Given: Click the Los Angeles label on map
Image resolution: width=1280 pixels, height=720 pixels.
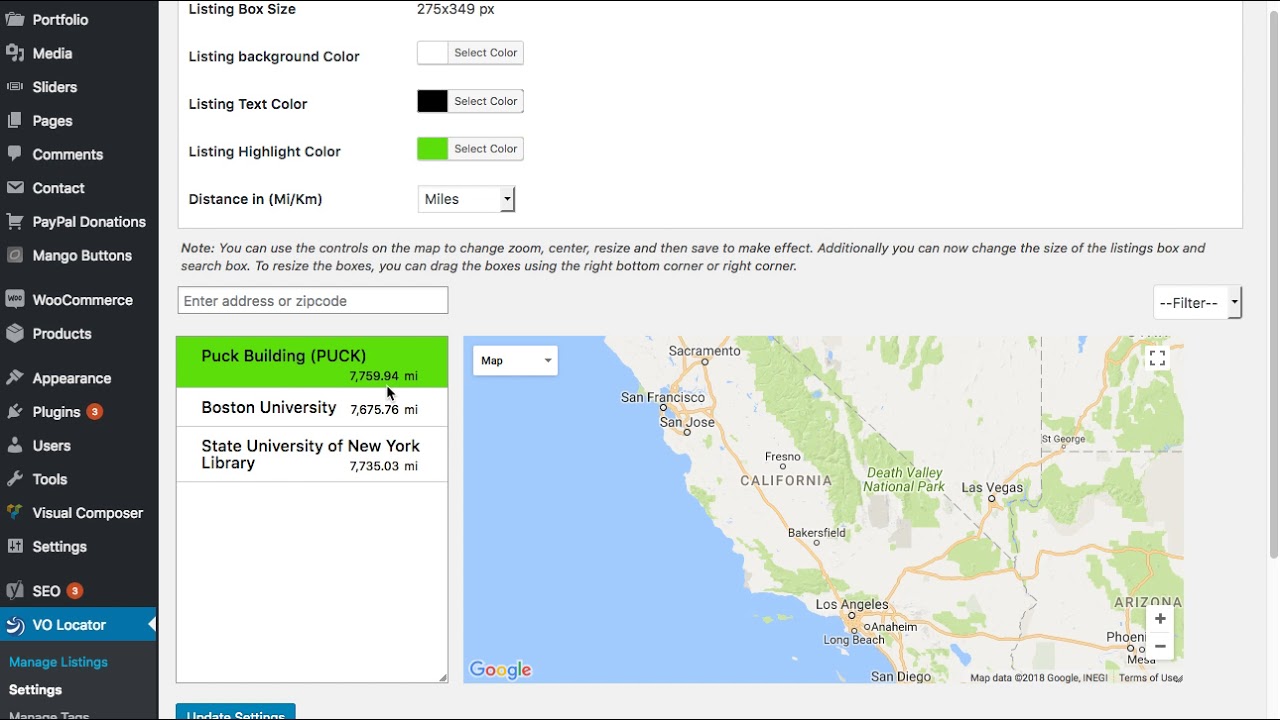Looking at the screenshot, I should coord(852,605).
